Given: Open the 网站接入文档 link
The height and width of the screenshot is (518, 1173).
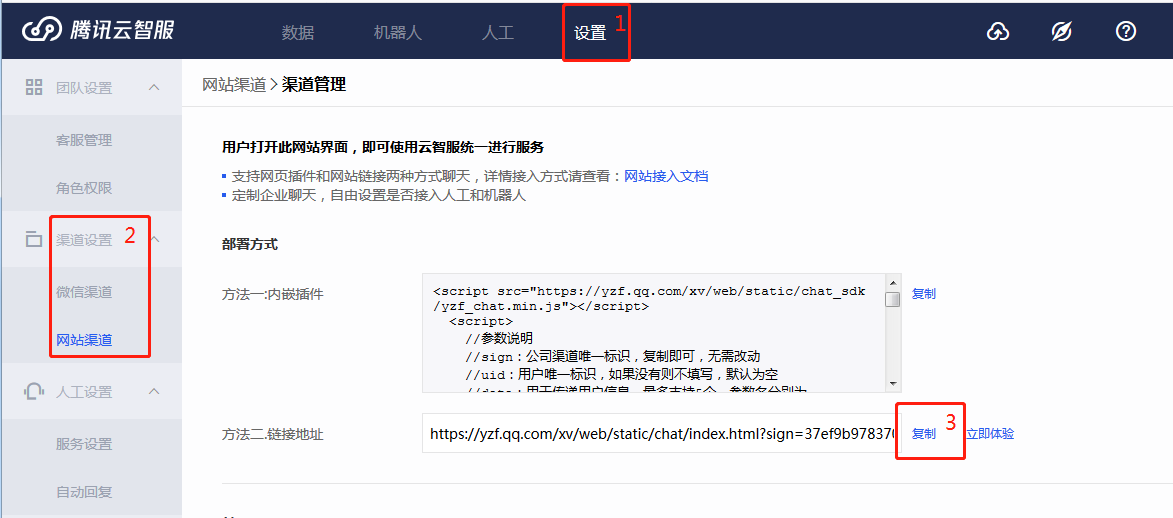Looking at the screenshot, I should tap(666, 177).
